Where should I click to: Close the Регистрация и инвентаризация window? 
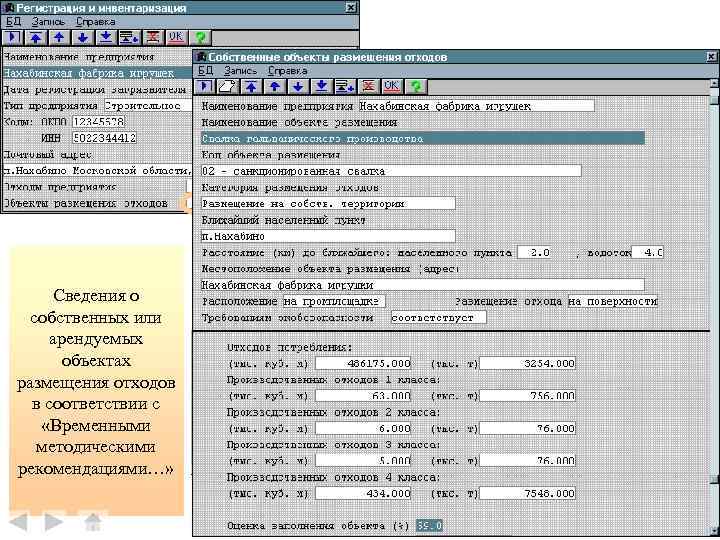(350, 7)
